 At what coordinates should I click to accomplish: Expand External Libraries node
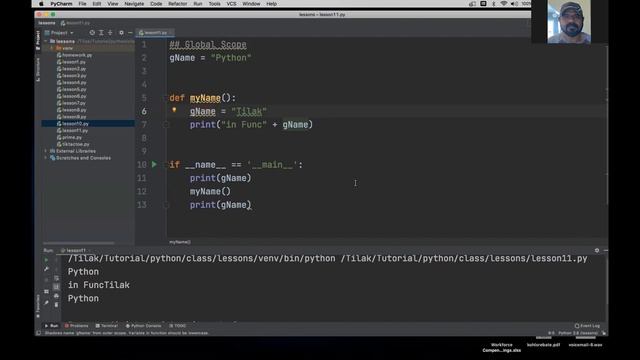pos(46,151)
